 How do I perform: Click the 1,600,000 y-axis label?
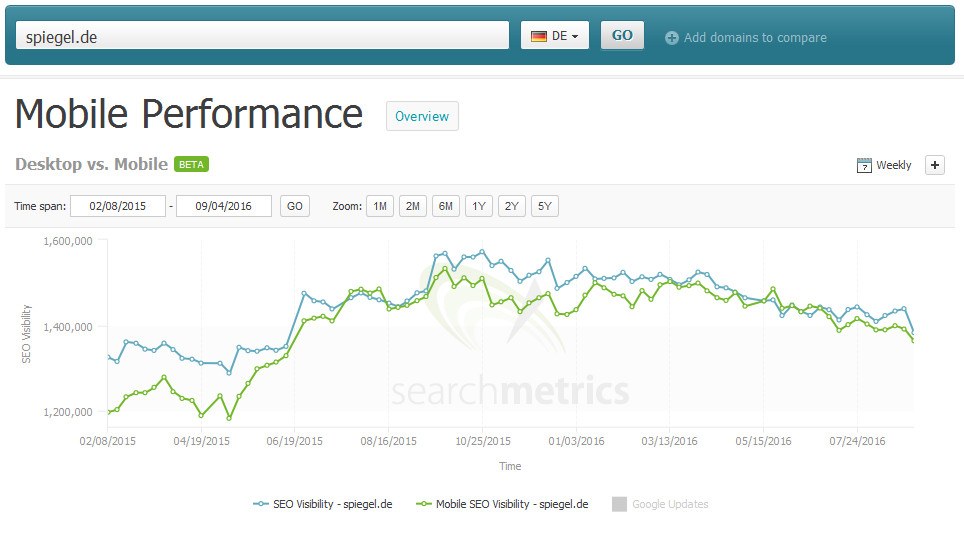click(68, 241)
